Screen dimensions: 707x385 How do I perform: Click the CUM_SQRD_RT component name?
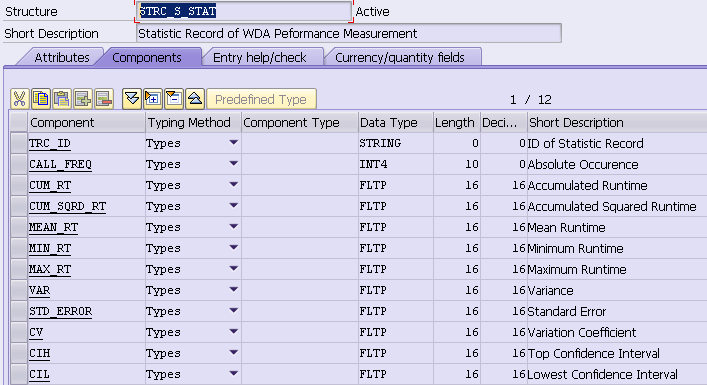[68, 206]
